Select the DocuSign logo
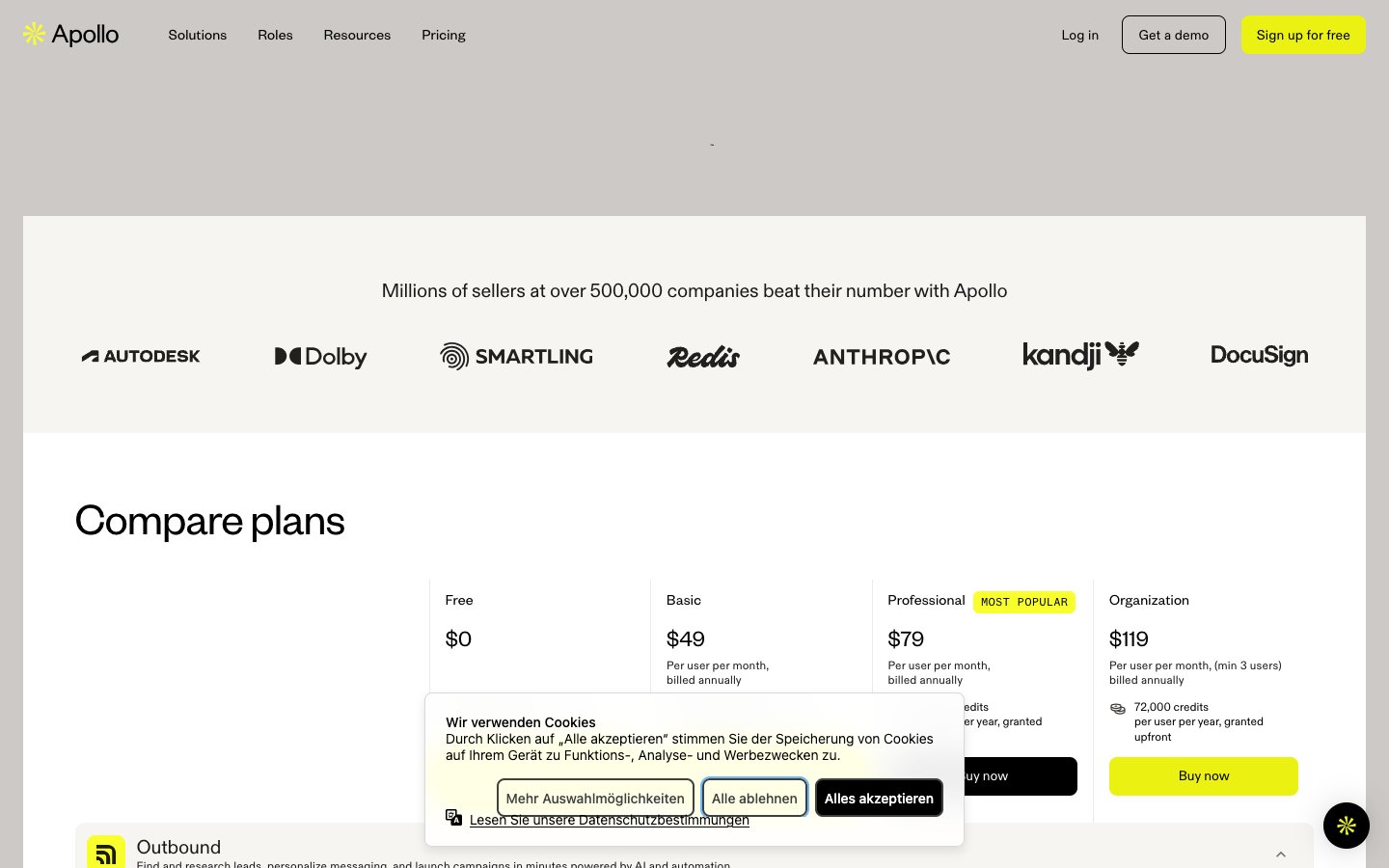The width and height of the screenshot is (1389, 868). (x=1260, y=355)
